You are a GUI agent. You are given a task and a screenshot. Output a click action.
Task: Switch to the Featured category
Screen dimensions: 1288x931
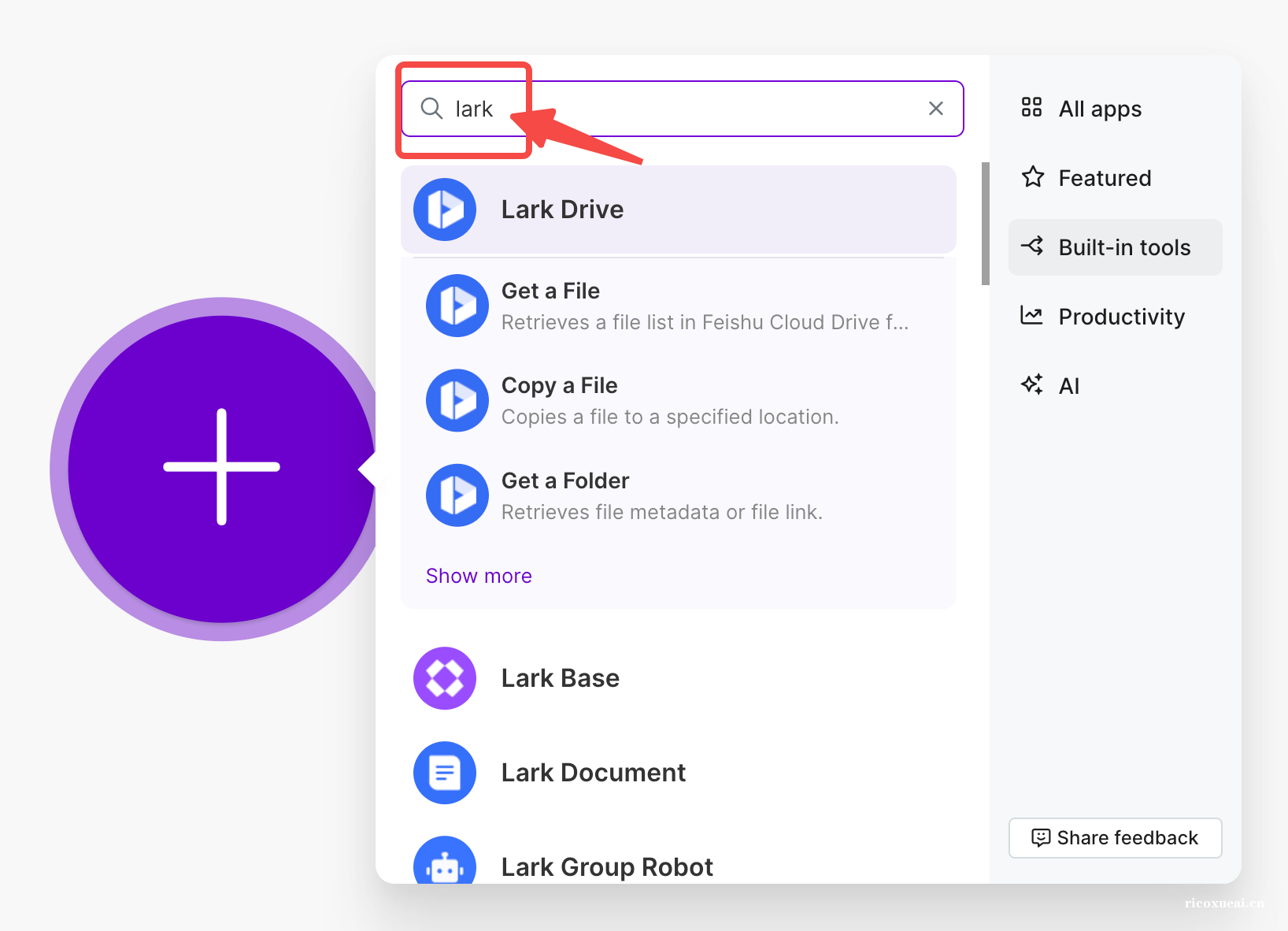pyautogui.click(x=1116, y=178)
